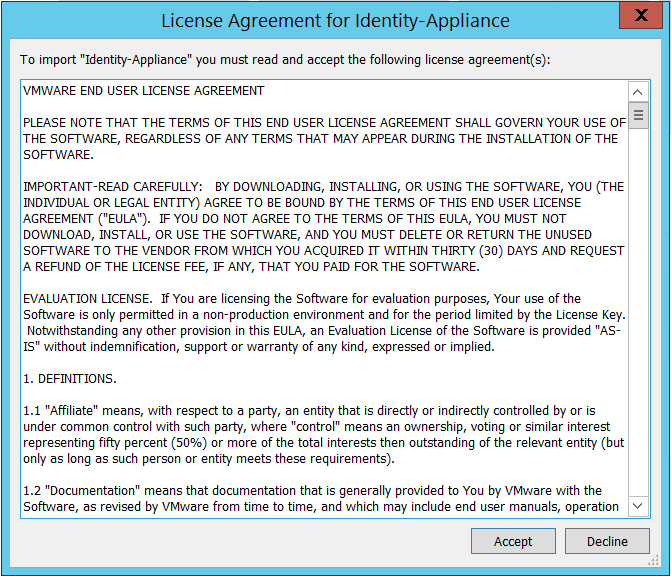
Task: Accept the license agreement
Action: click(x=513, y=541)
